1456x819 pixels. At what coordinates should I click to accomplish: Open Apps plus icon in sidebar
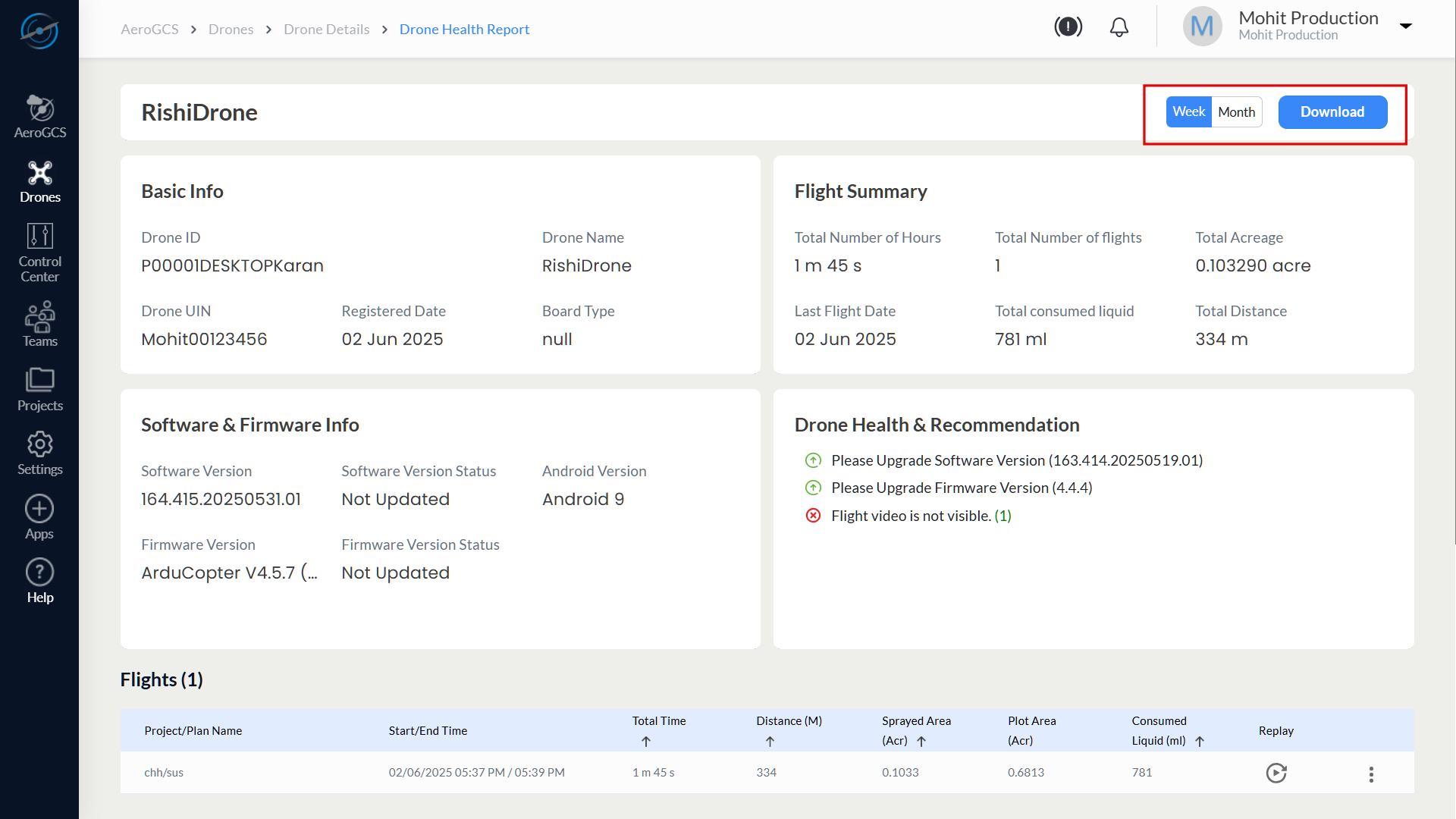[39, 517]
